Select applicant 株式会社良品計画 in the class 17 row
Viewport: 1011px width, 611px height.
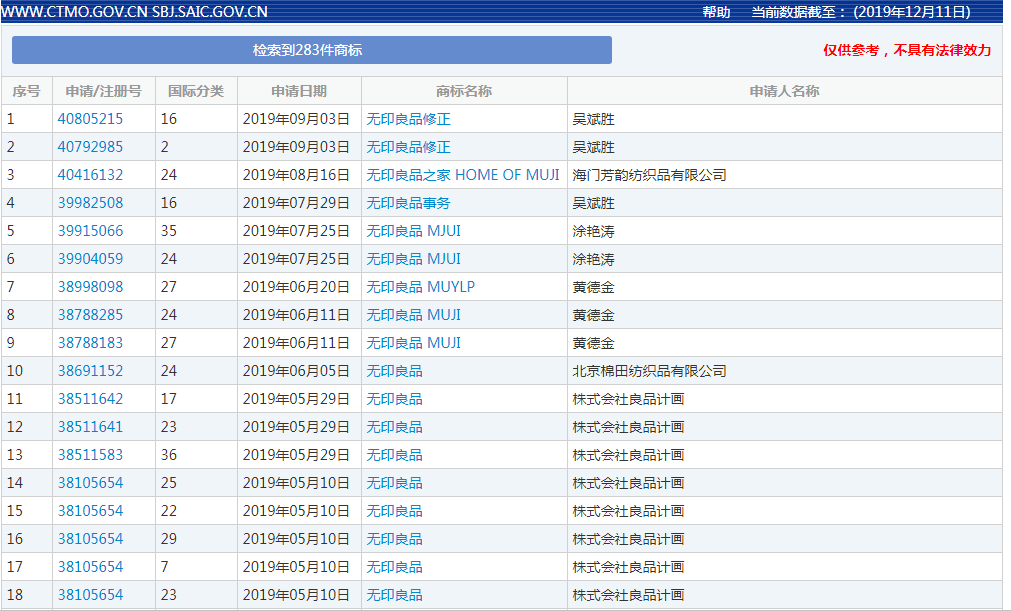pyautogui.click(x=628, y=399)
